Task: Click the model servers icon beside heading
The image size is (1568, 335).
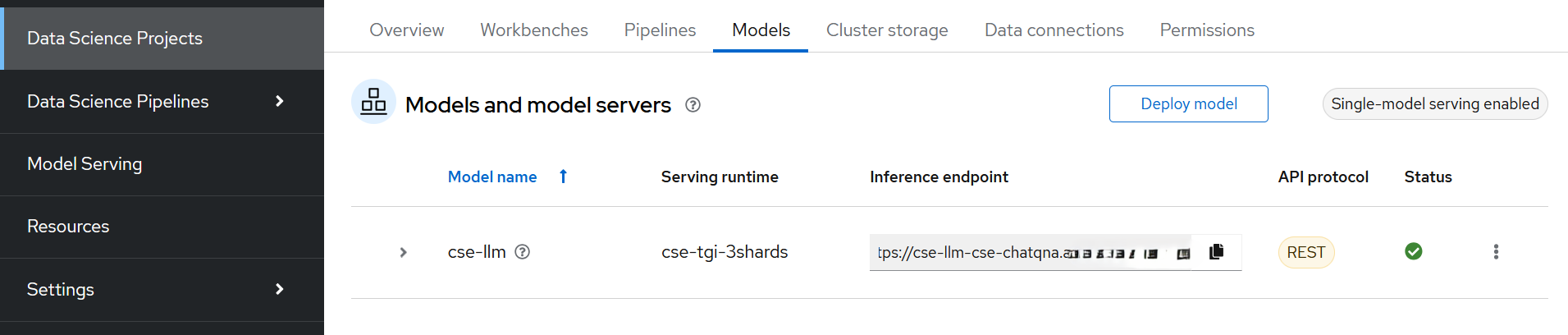Action: coord(373,102)
